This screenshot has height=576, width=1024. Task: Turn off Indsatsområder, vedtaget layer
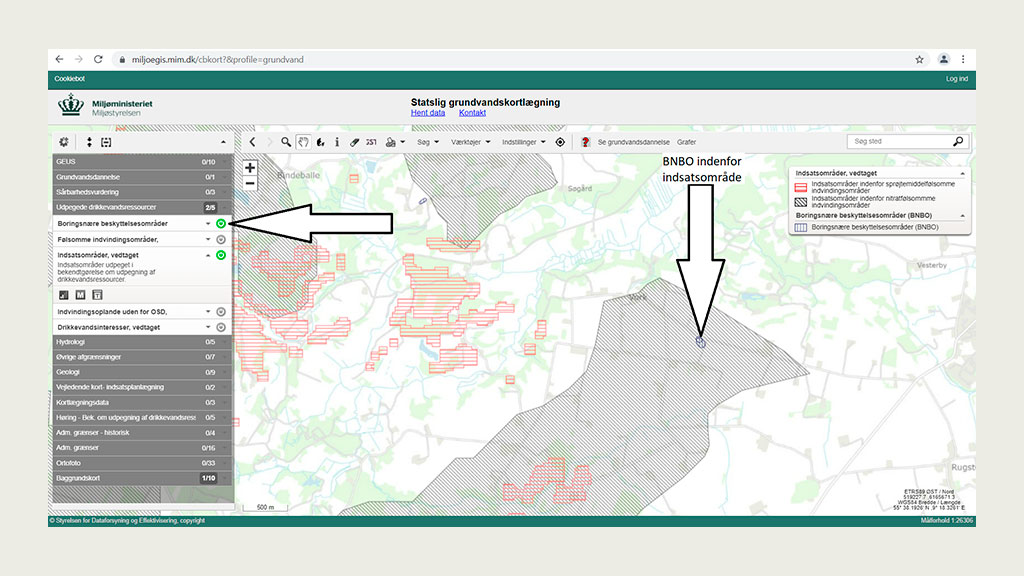point(220,256)
